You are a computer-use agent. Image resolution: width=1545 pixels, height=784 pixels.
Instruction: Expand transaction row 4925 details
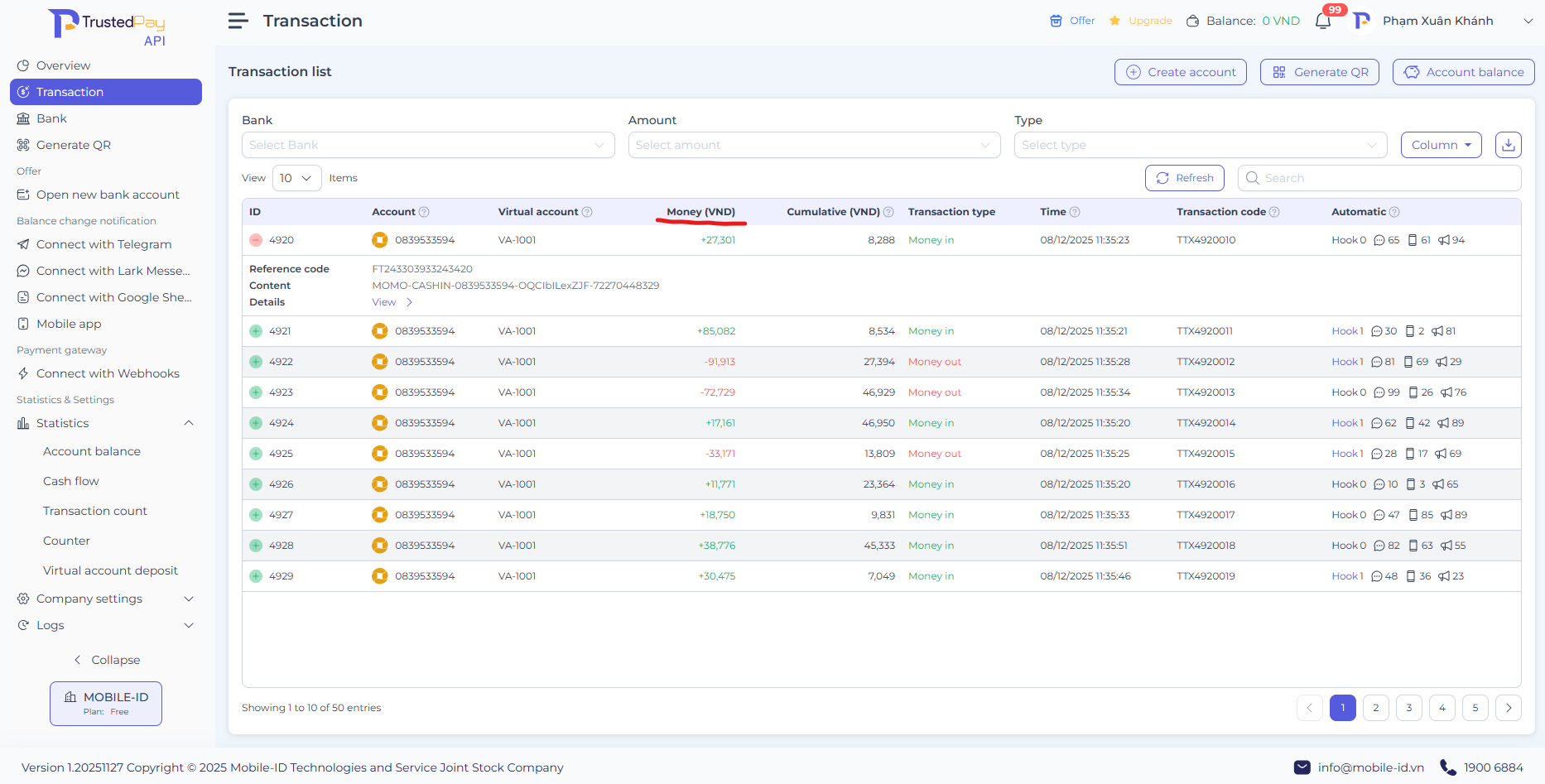tap(256, 454)
